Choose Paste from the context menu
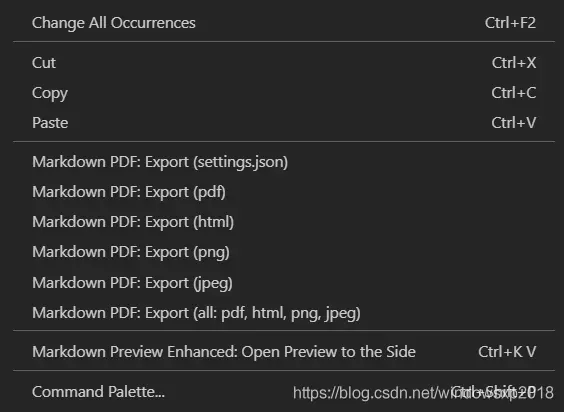Screen dimensions: 564x412 pyautogui.click(x=284, y=123)
